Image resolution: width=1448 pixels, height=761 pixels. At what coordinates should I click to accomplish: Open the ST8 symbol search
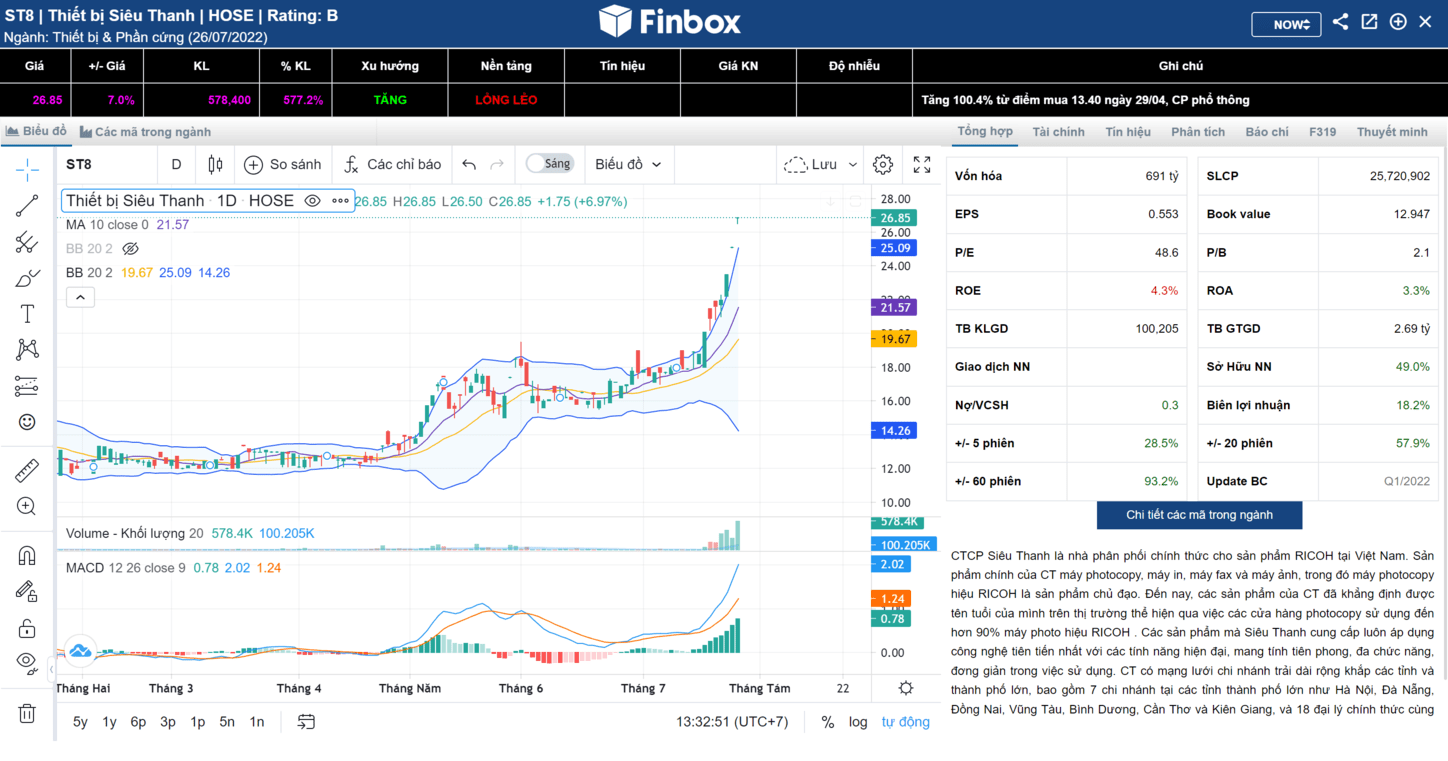(x=79, y=165)
